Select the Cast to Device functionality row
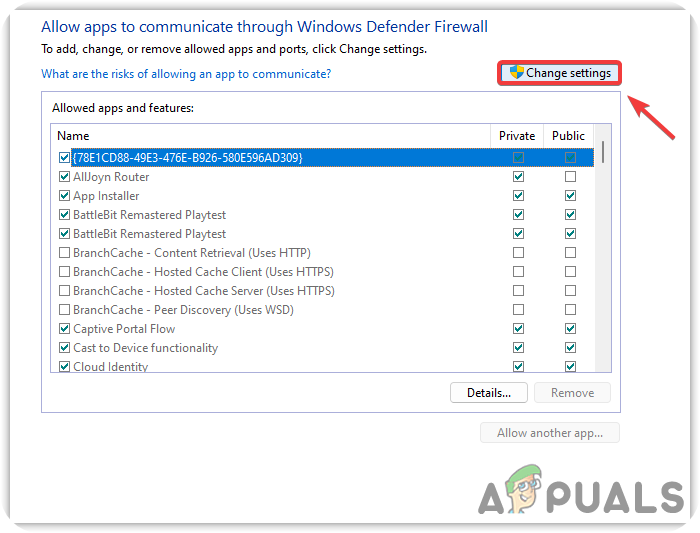This screenshot has height=533, width=700. tap(326, 348)
